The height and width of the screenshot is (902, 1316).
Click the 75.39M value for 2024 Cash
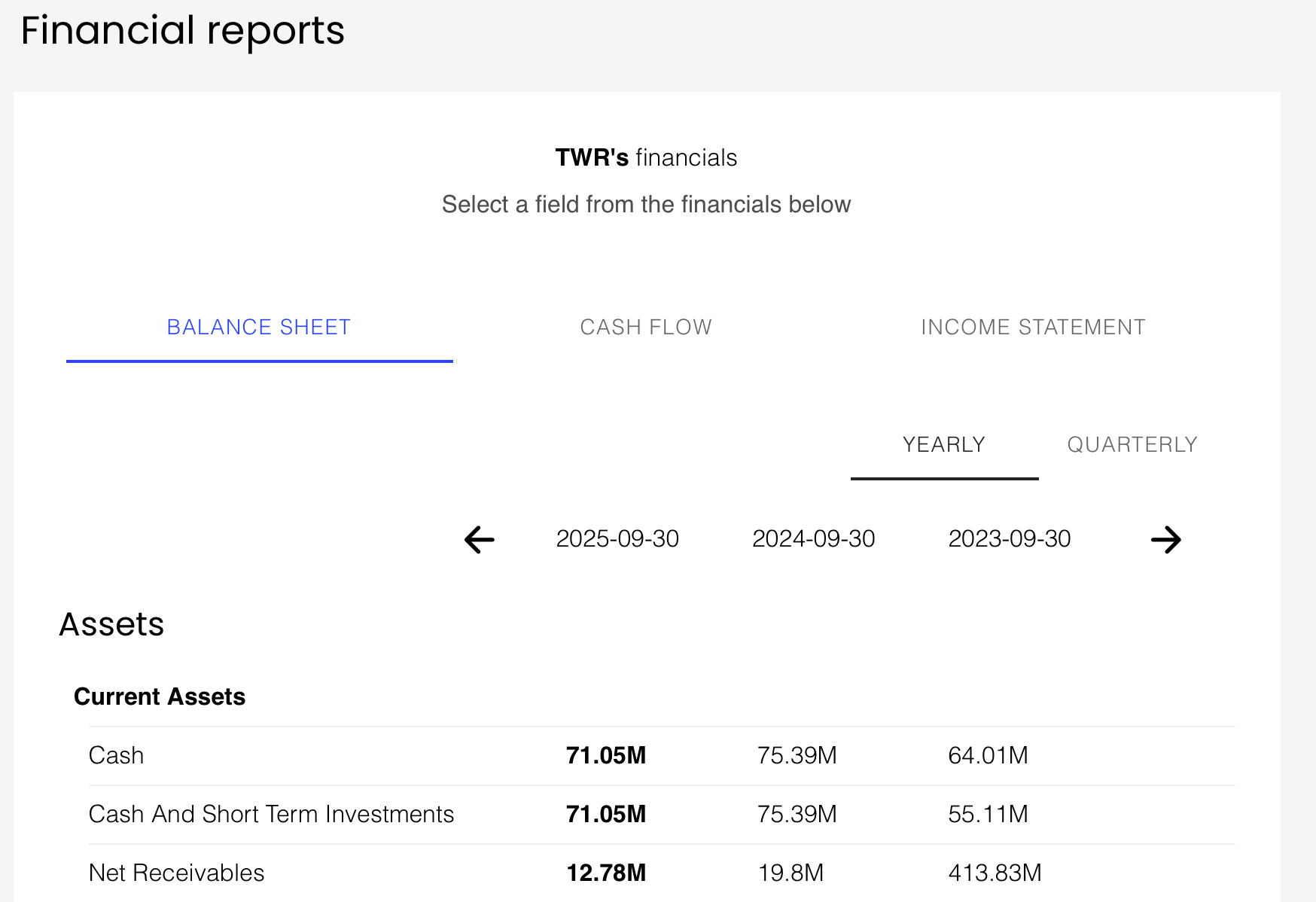(797, 755)
